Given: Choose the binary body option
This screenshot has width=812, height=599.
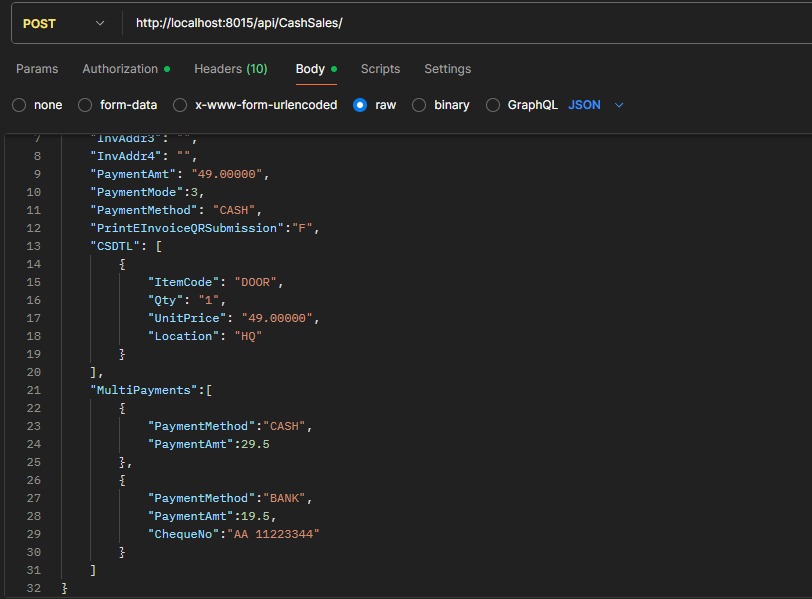Looking at the screenshot, I should tap(419, 105).
